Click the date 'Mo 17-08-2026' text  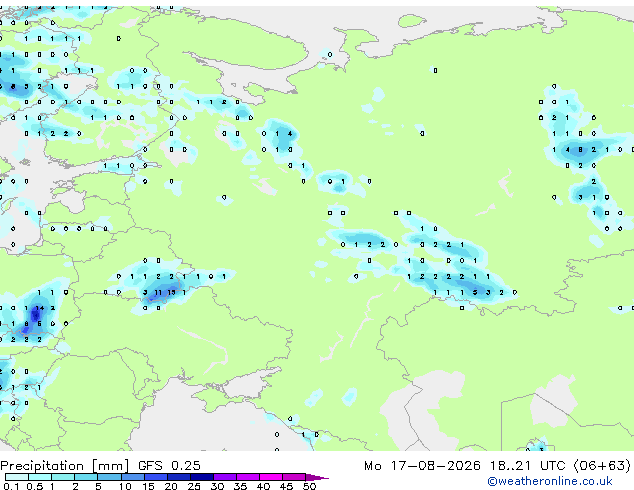click(422, 466)
